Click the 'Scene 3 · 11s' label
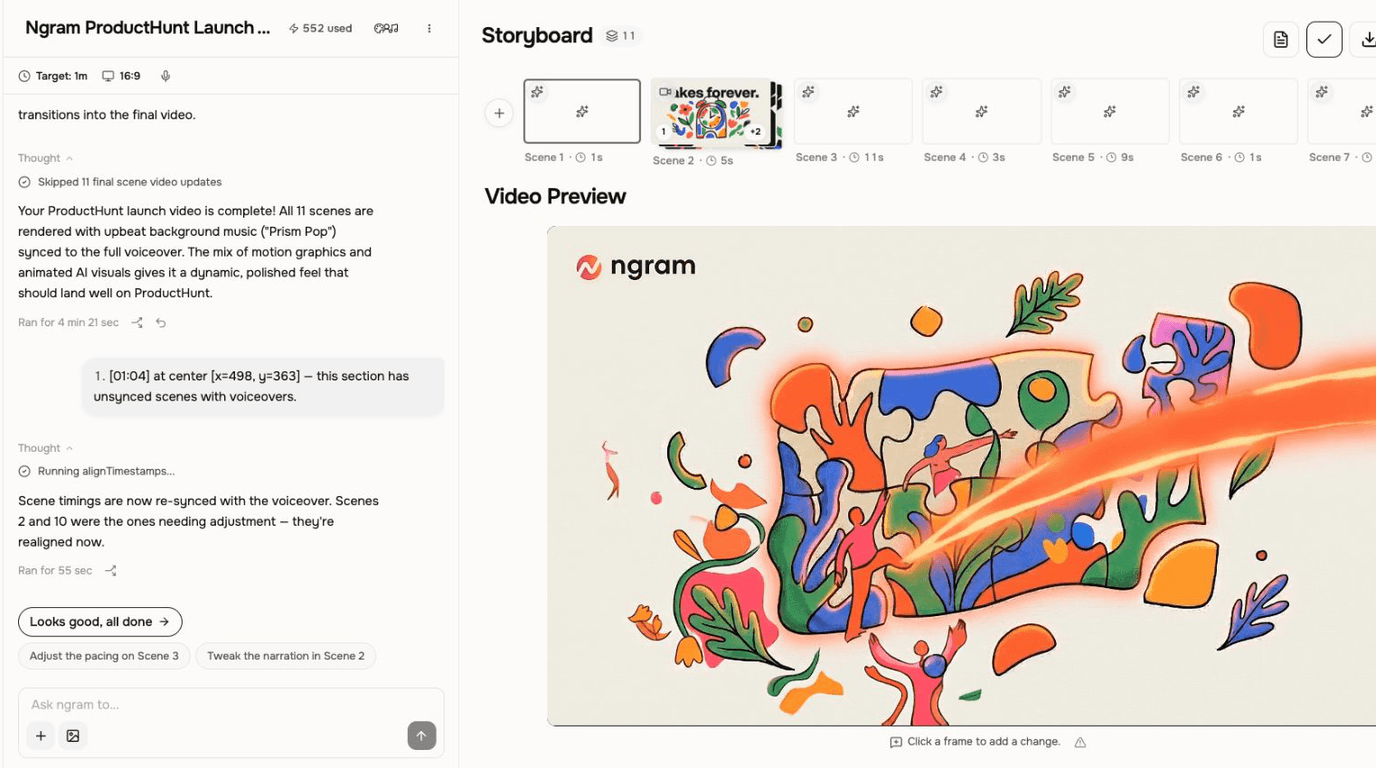The width and height of the screenshot is (1376, 768). (x=840, y=157)
